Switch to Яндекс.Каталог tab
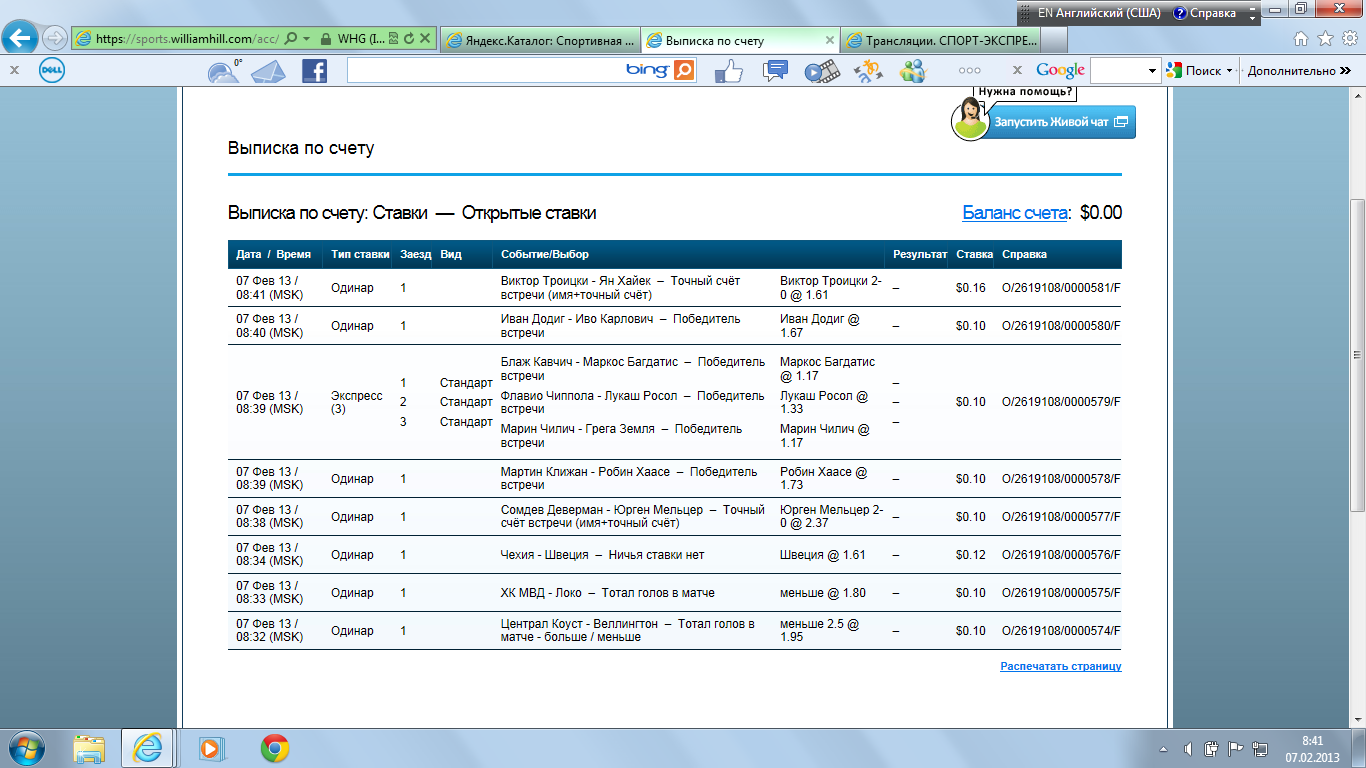The height and width of the screenshot is (768, 1366). [x=540, y=41]
